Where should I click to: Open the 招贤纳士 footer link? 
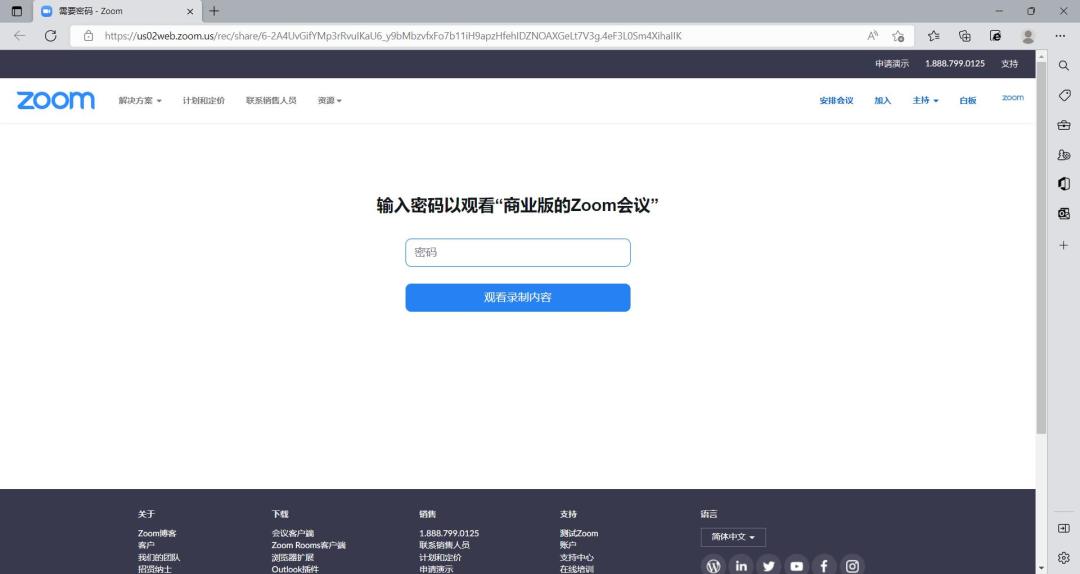pos(154,569)
